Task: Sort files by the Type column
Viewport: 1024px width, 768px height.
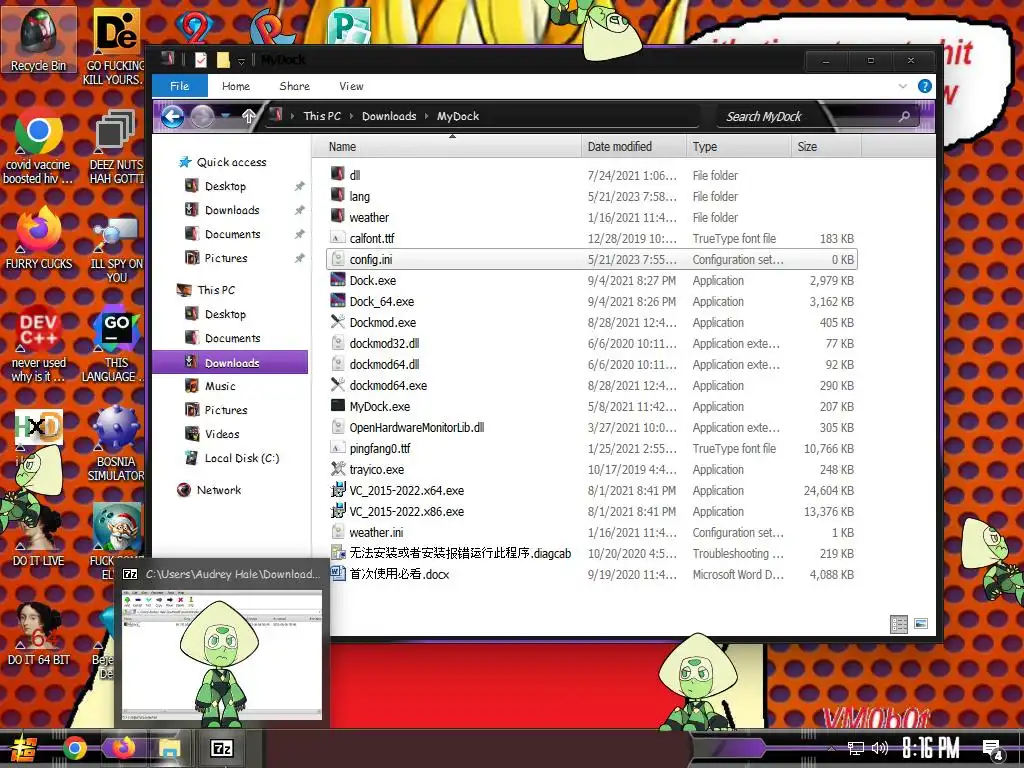Action: tap(739, 147)
